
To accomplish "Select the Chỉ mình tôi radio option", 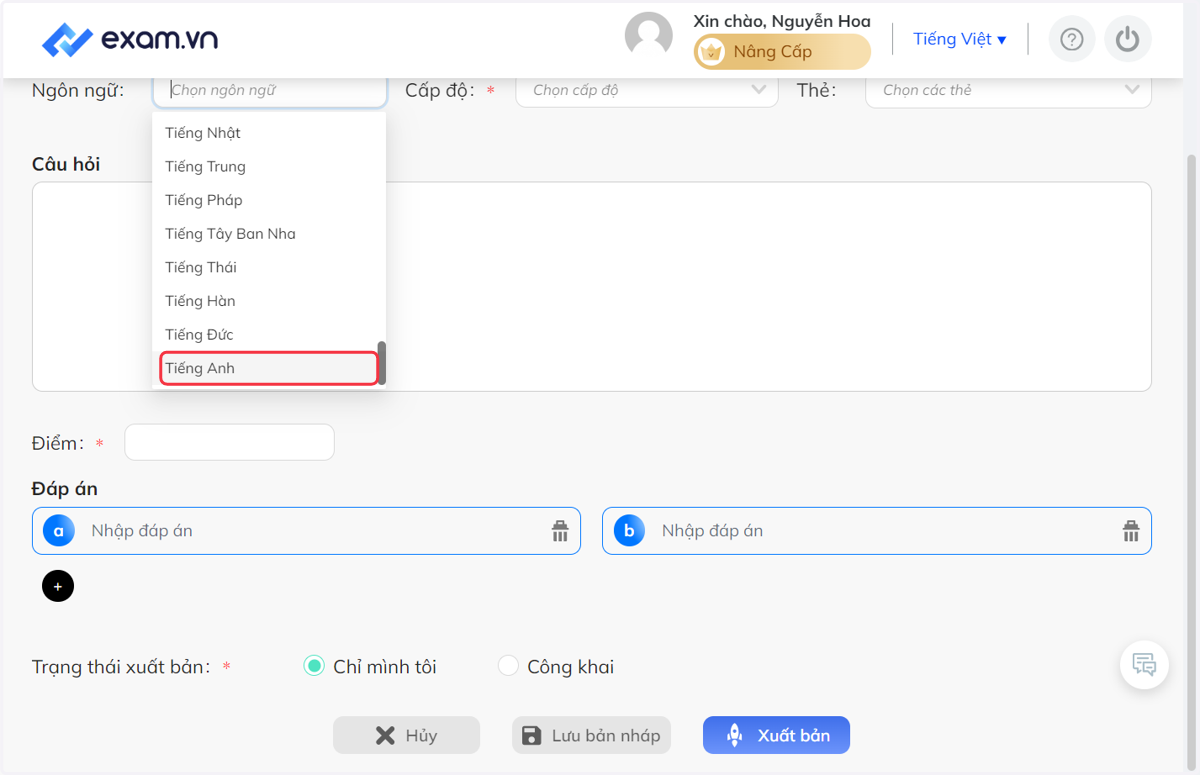I will tap(314, 666).
